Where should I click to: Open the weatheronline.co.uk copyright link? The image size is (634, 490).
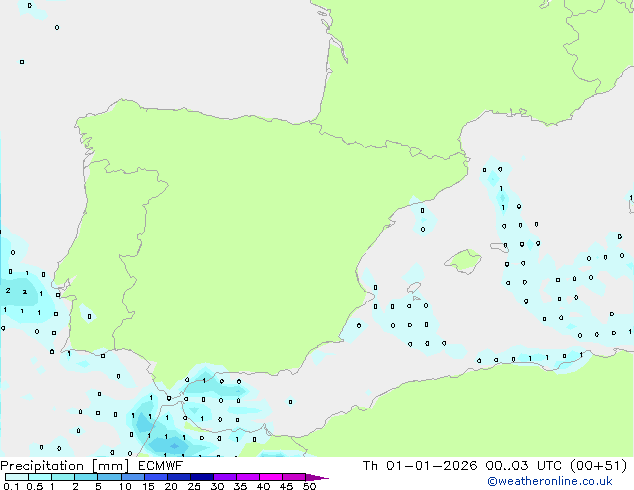pos(550,481)
